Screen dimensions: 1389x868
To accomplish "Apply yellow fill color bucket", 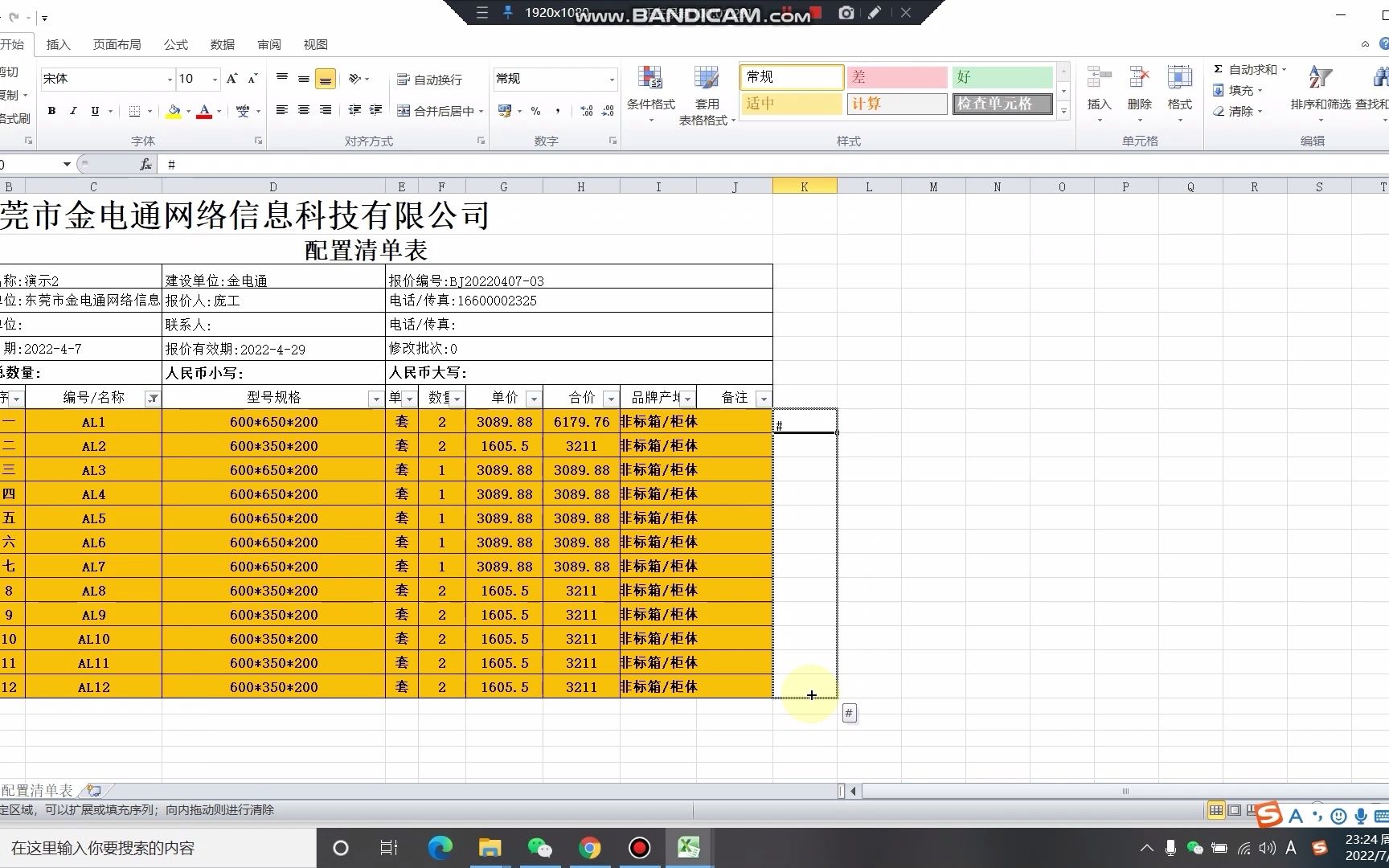I will [174, 112].
